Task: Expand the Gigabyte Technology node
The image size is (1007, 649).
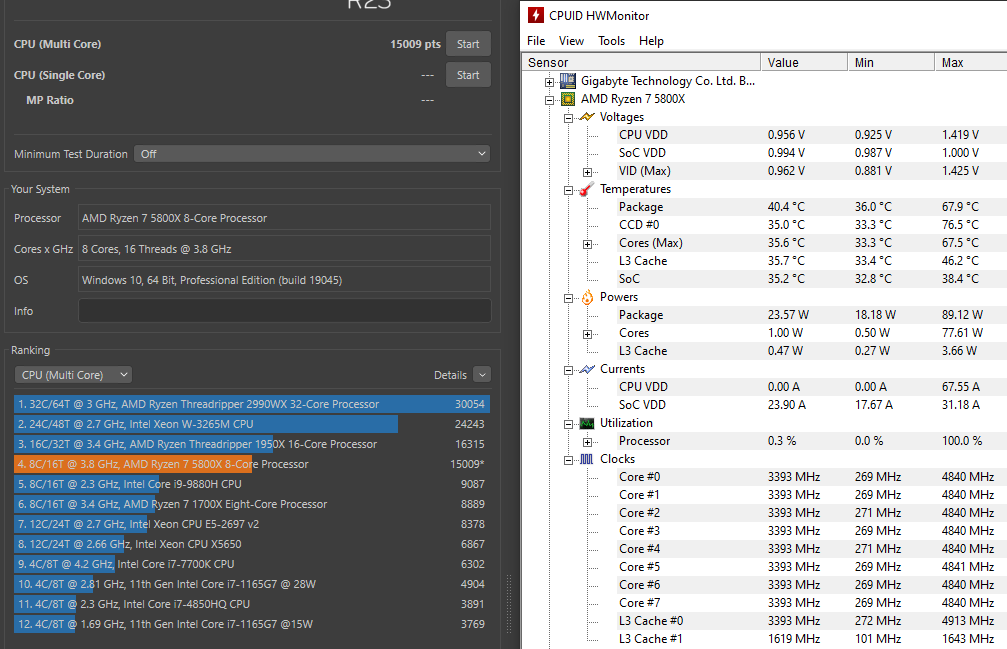Action: tap(549, 82)
